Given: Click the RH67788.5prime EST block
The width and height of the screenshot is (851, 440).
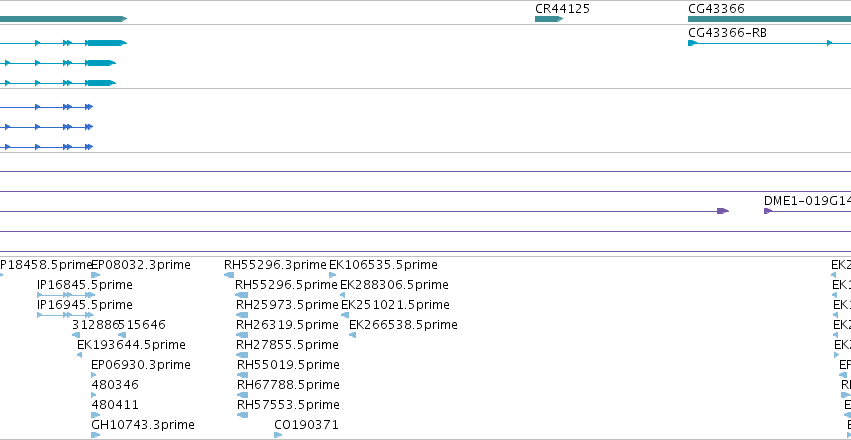Looking at the screenshot, I should click(x=243, y=395).
